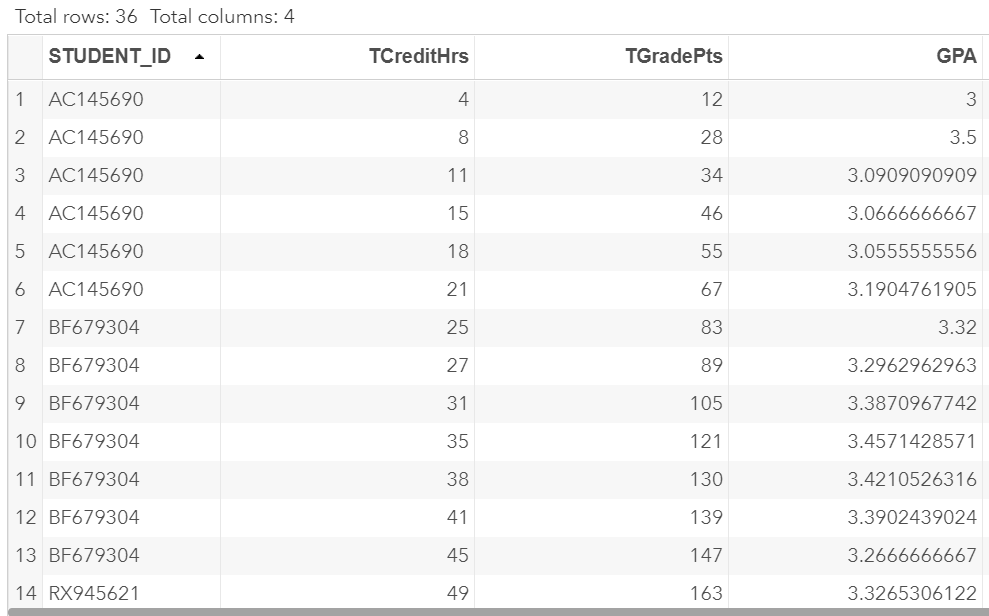Click the GPA cell 3.32
This screenshot has height=616, width=989.
tap(958, 327)
